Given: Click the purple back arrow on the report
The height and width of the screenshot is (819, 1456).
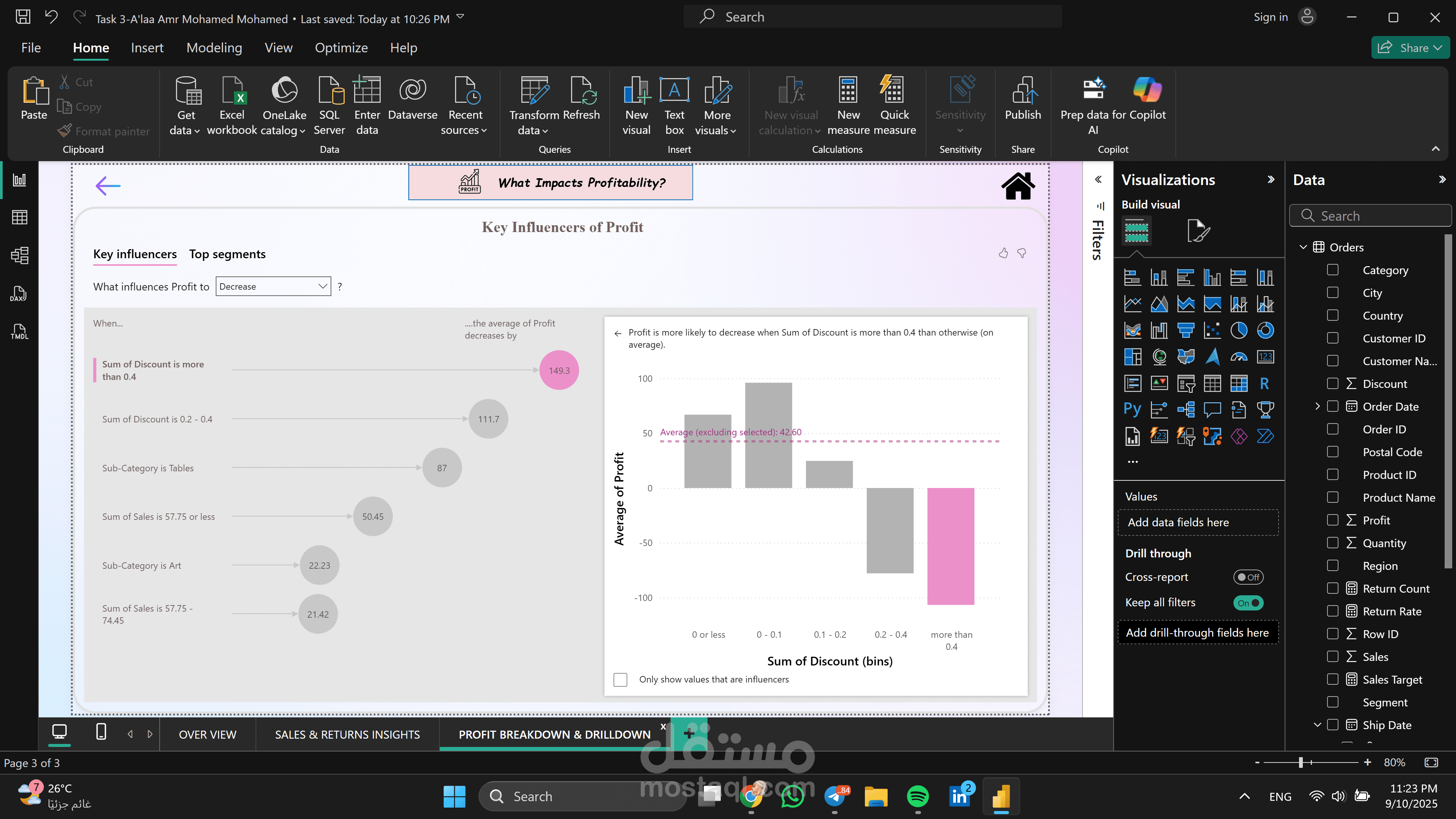Looking at the screenshot, I should click(108, 186).
